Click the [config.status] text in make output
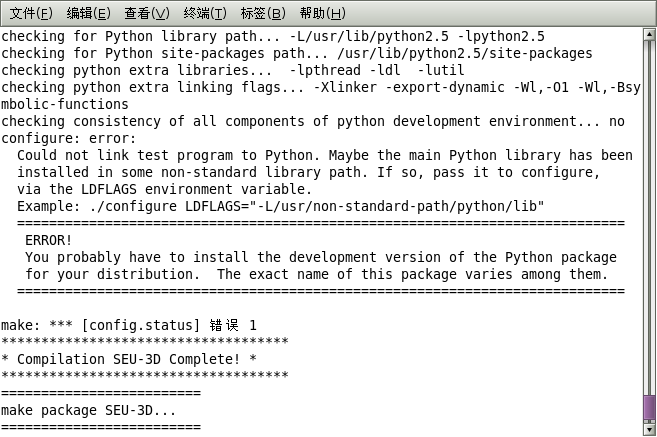This screenshot has width=657, height=437. (x=141, y=326)
